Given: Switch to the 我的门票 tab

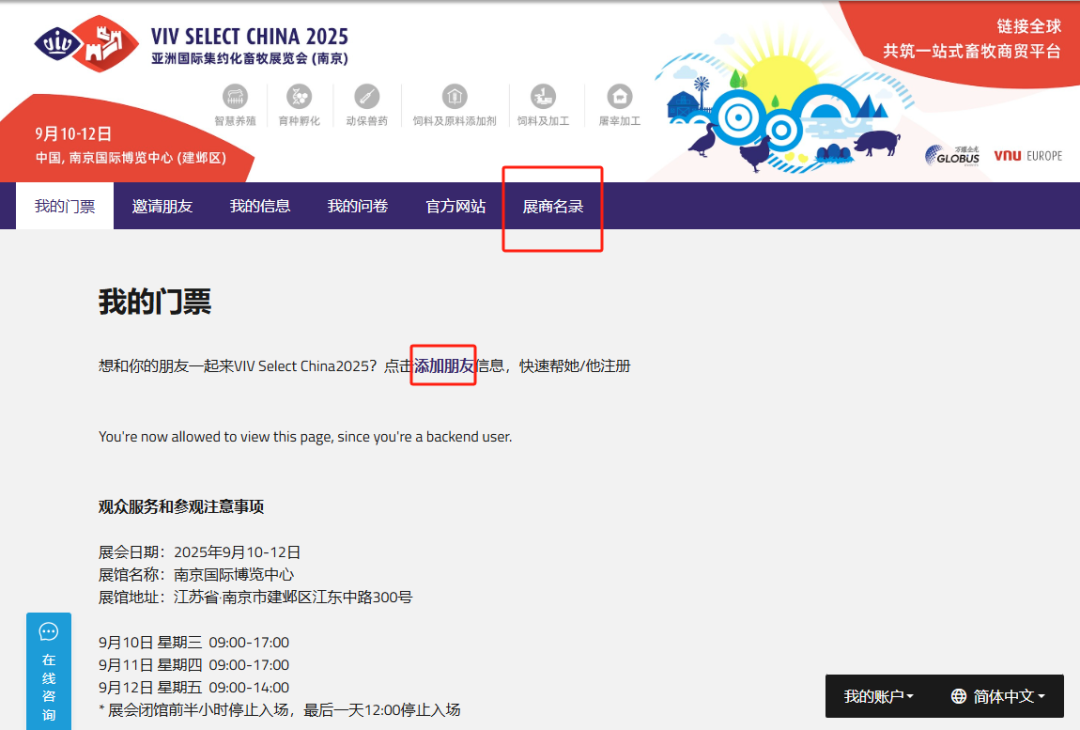Looking at the screenshot, I should point(65,206).
